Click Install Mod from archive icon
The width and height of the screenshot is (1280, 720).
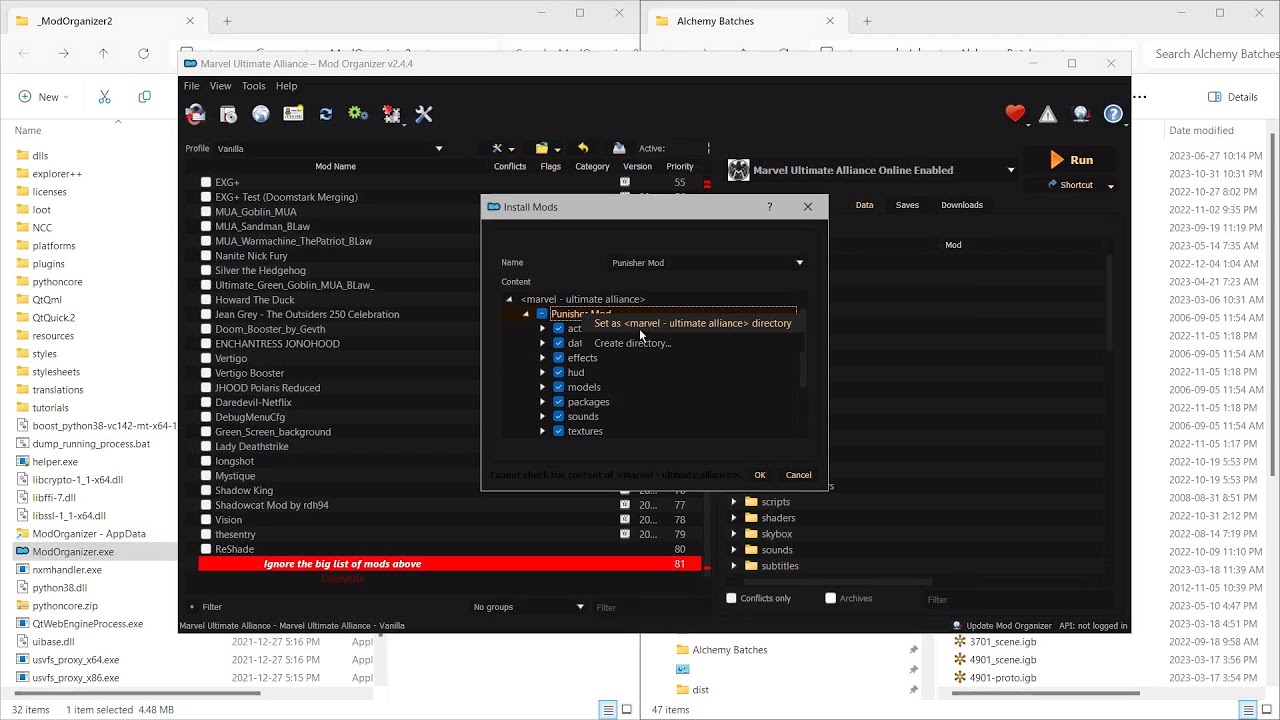[x=228, y=115]
